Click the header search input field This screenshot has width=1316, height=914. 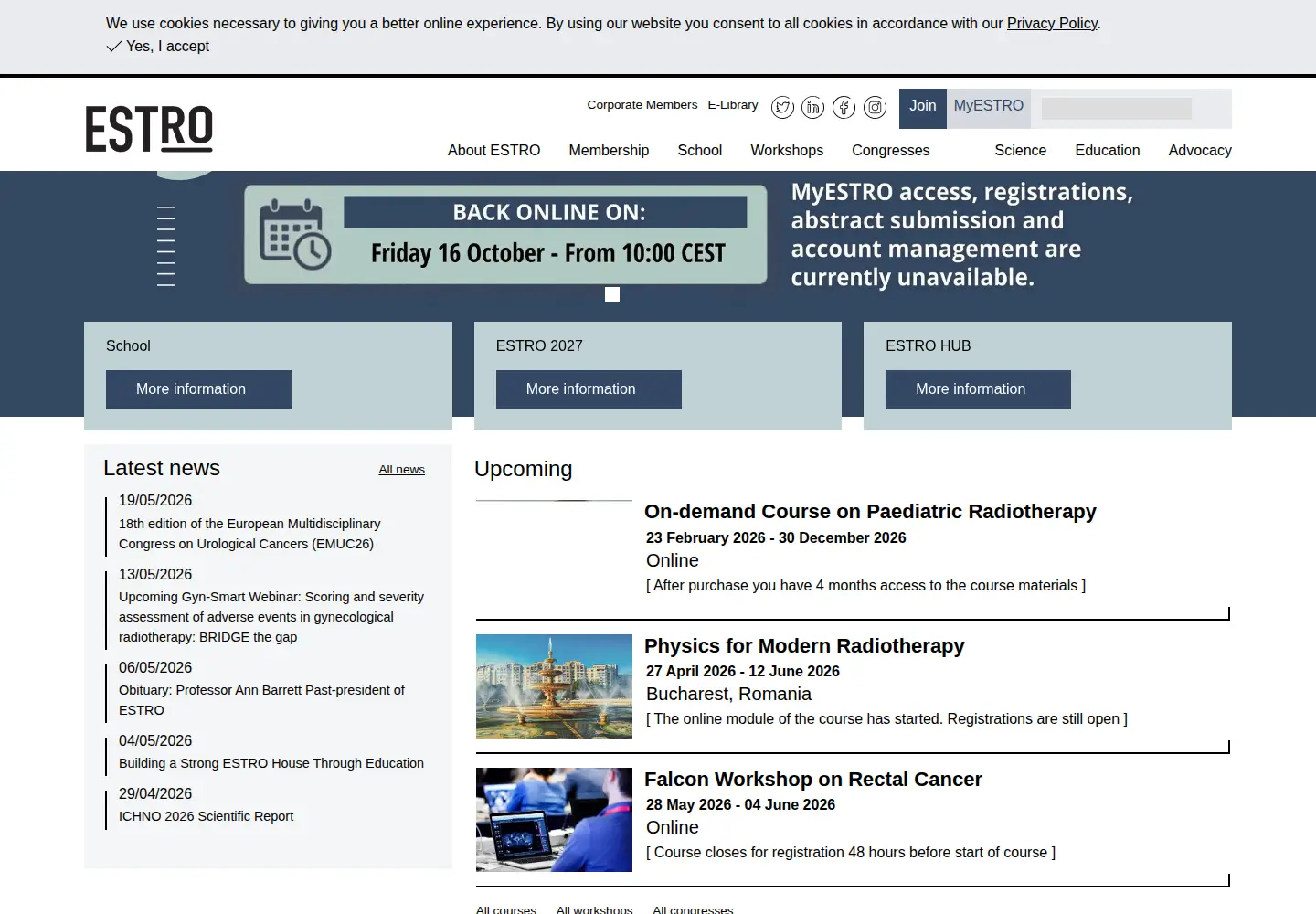tap(1117, 109)
